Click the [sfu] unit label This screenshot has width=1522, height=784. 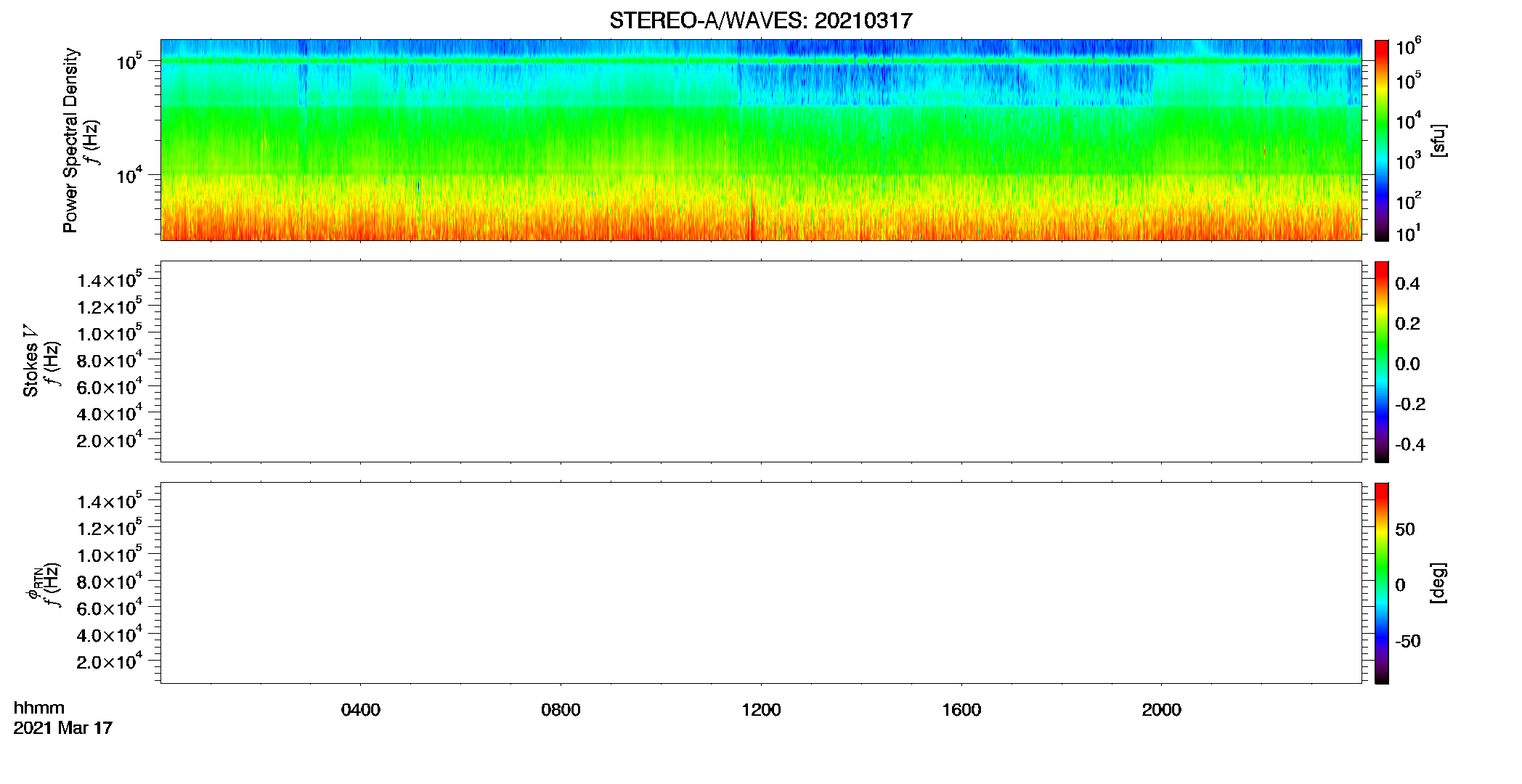coord(1438,140)
